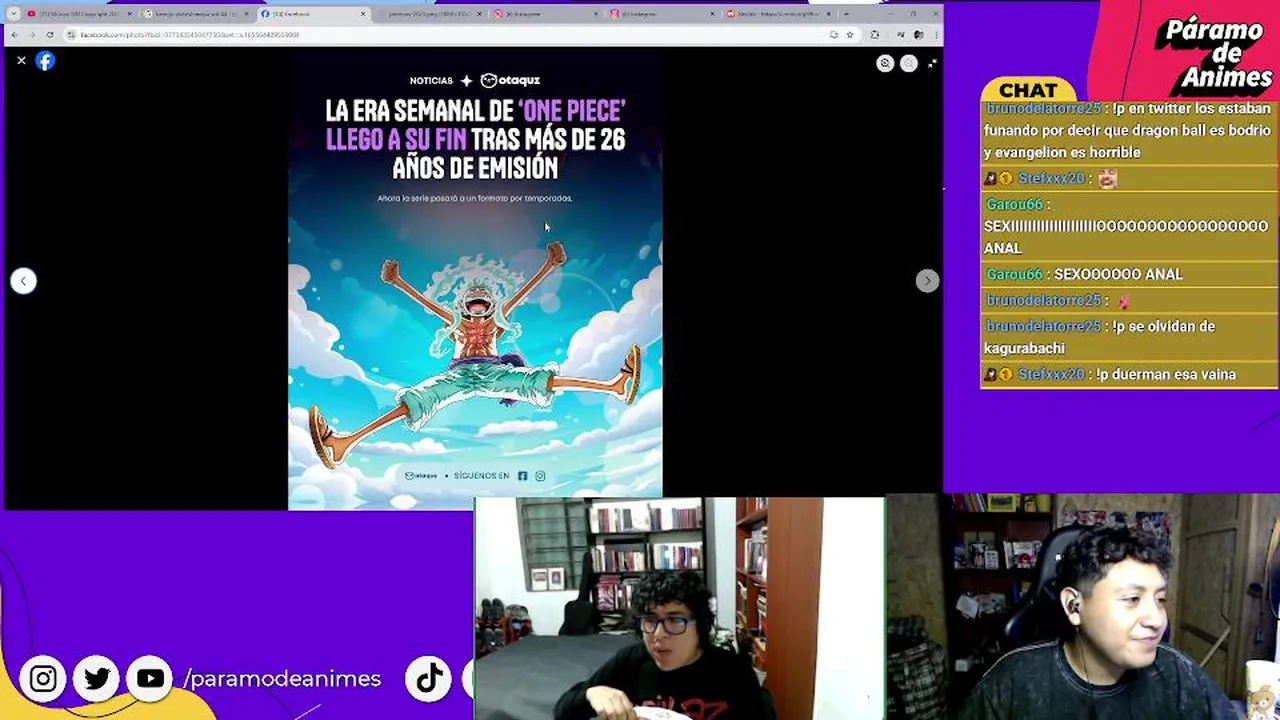Click the Facebook logo icon
Image resolution: width=1280 pixels, height=720 pixels.
pyautogui.click(x=45, y=61)
